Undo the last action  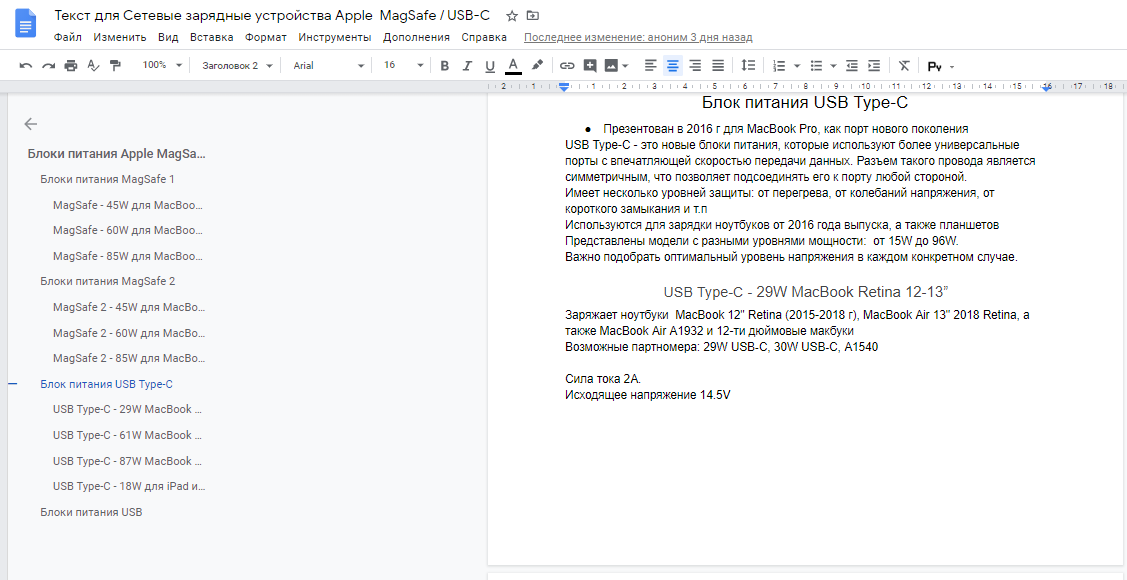coord(26,65)
